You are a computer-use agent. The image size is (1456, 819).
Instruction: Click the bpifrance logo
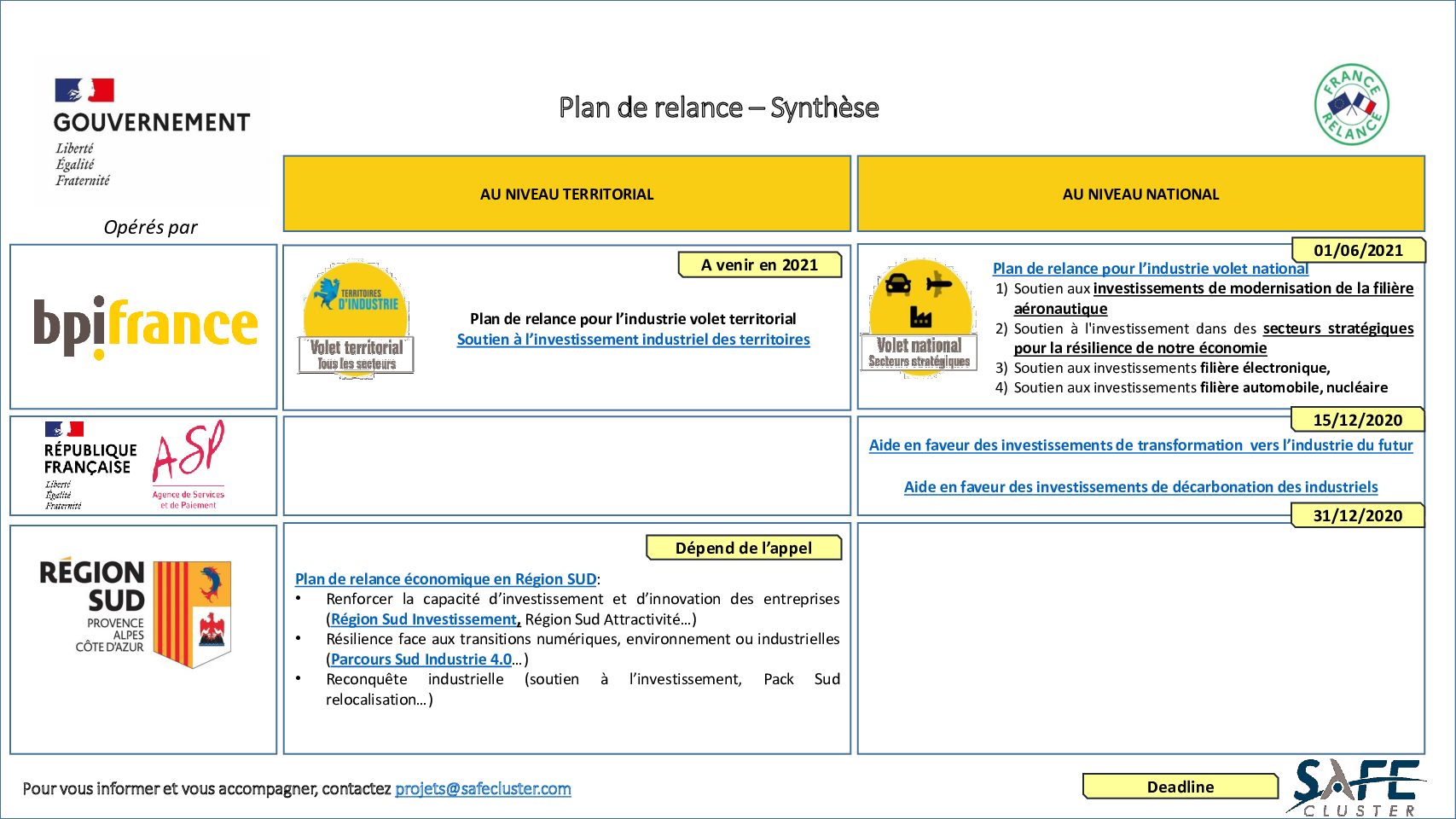tap(145, 327)
